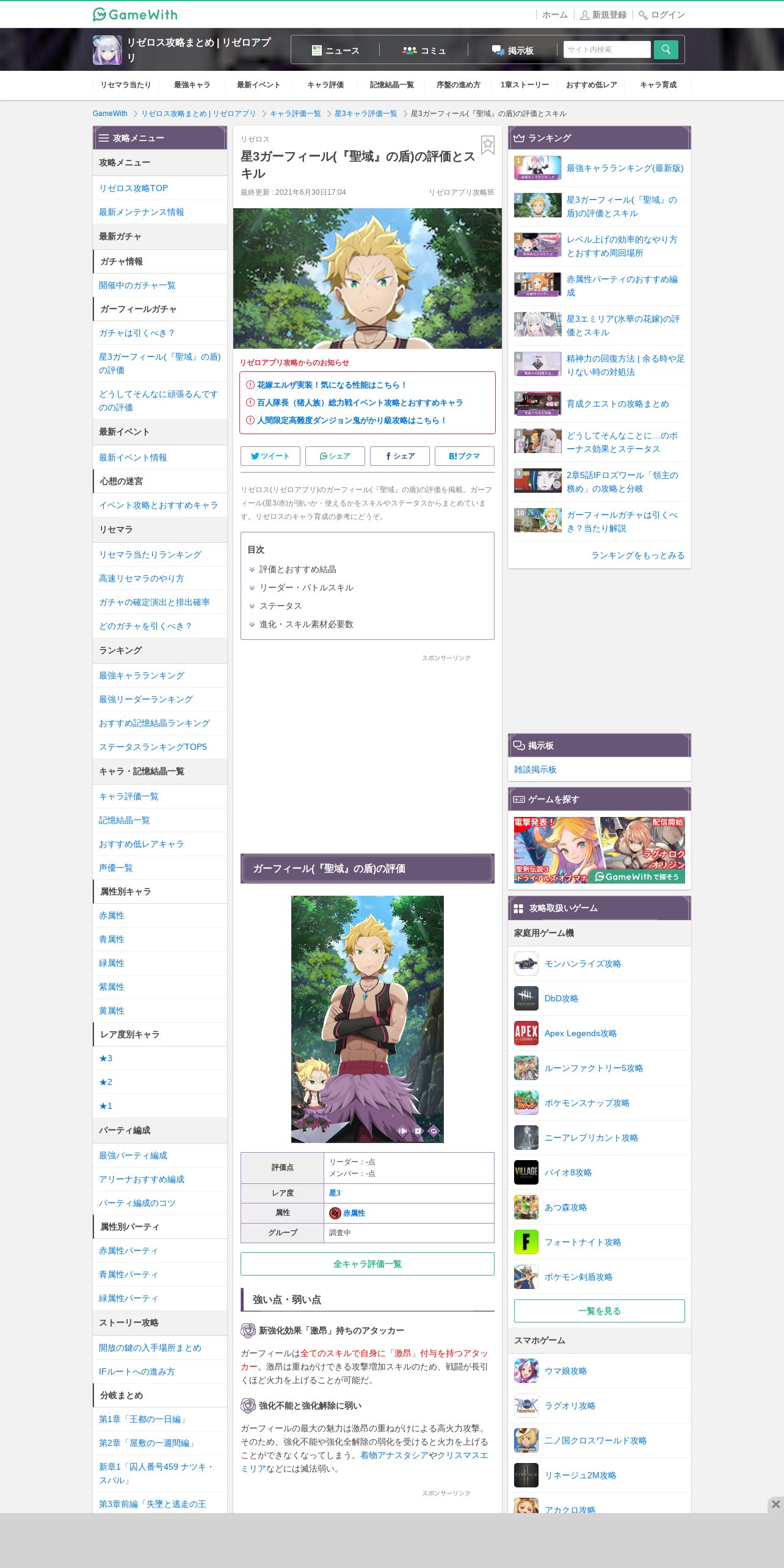784x1568 pixels.
Task: Click the game finder banner image
Action: point(600,850)
